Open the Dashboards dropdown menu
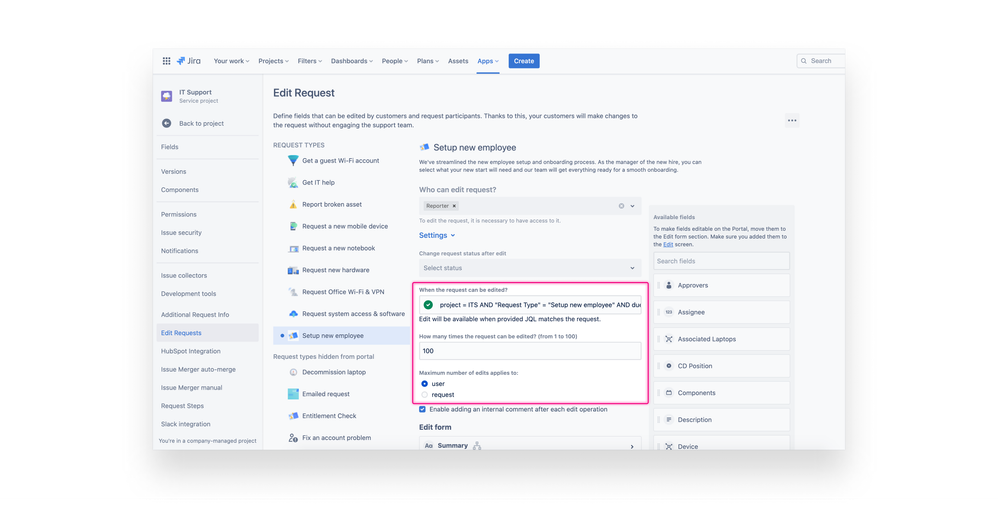The image size is (998, 508). coord(351,61)
